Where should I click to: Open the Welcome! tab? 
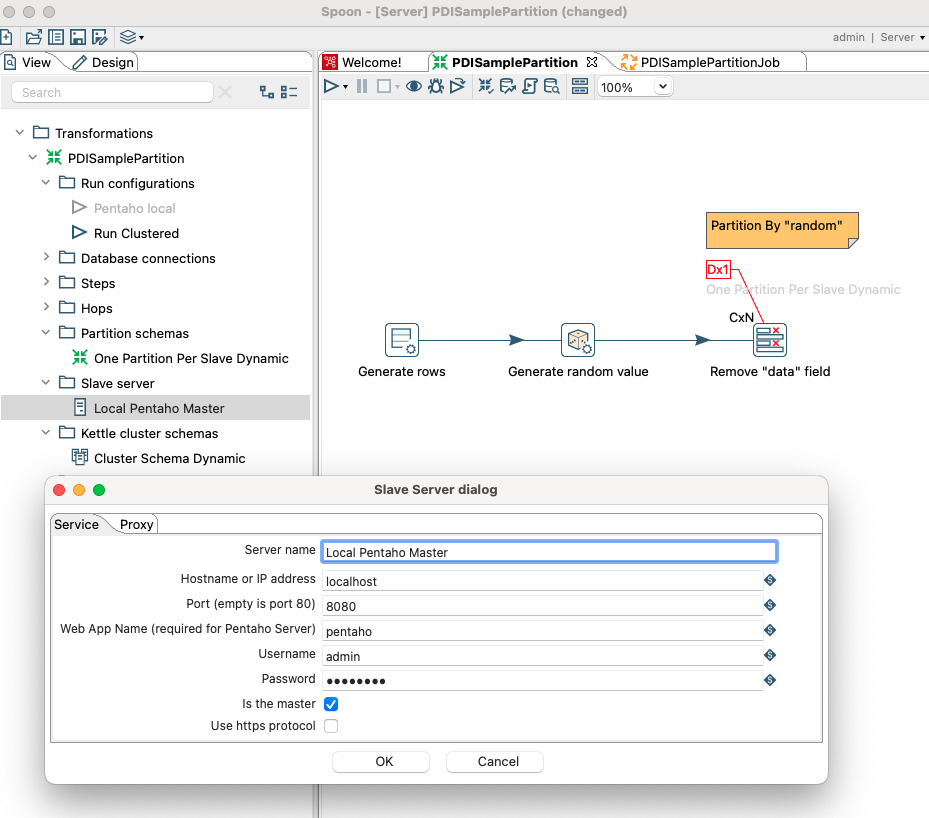[x=374, y=61]
